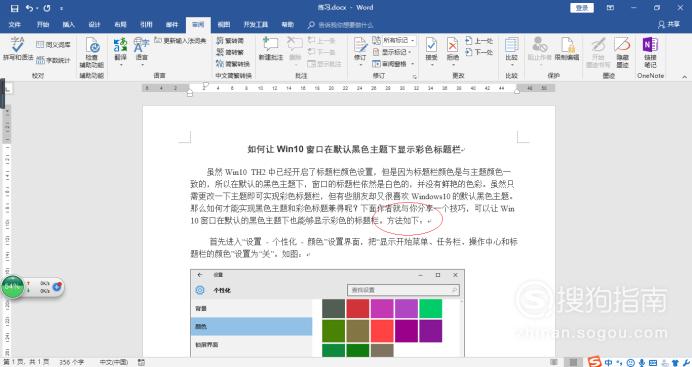Click Restrict Editing (限制编辑)

click(567, 49)
